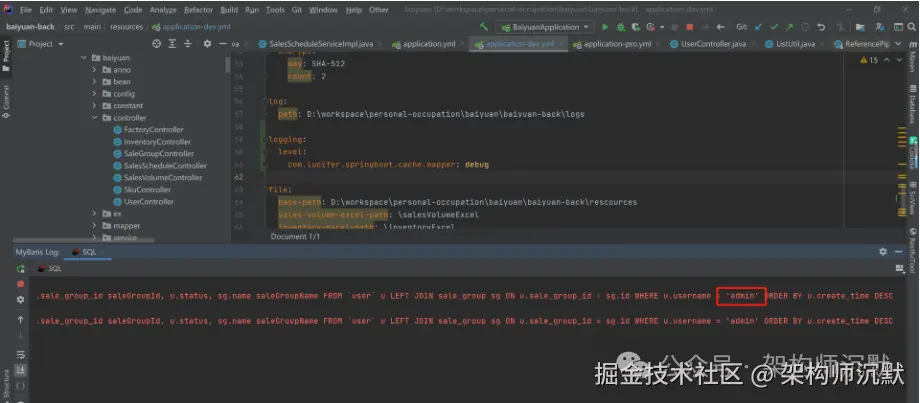The width and height of the screenshot is (920, 403).
Task: Click Git Update Project blue arrow
Action: tap(759, 27)
